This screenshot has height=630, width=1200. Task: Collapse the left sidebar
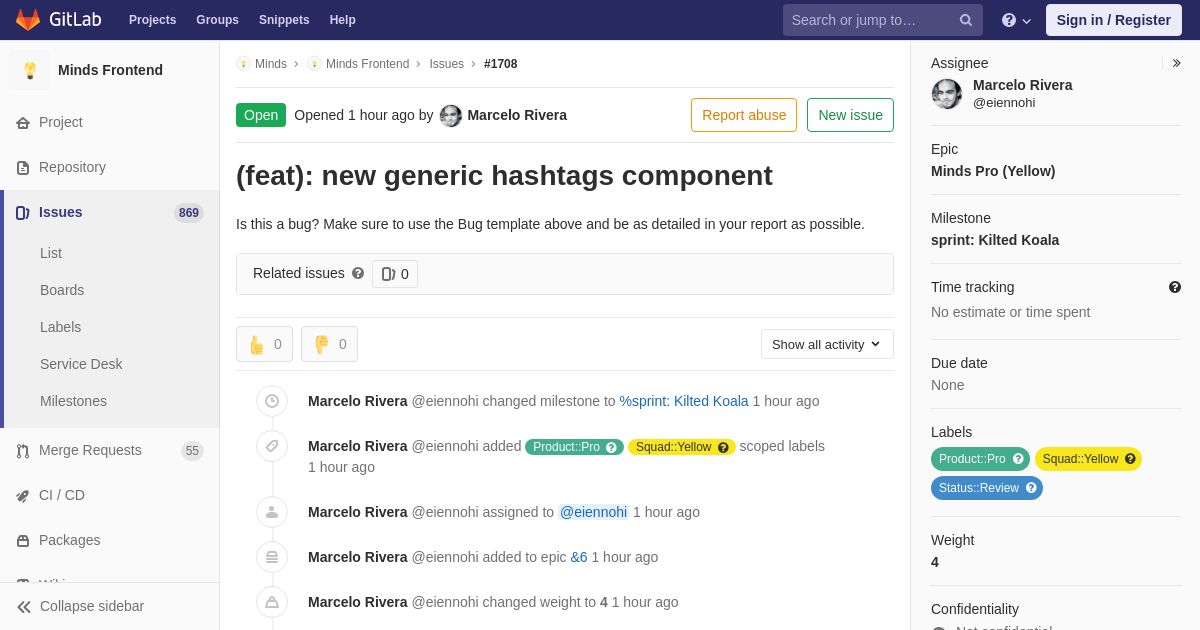tap(80, 606)
